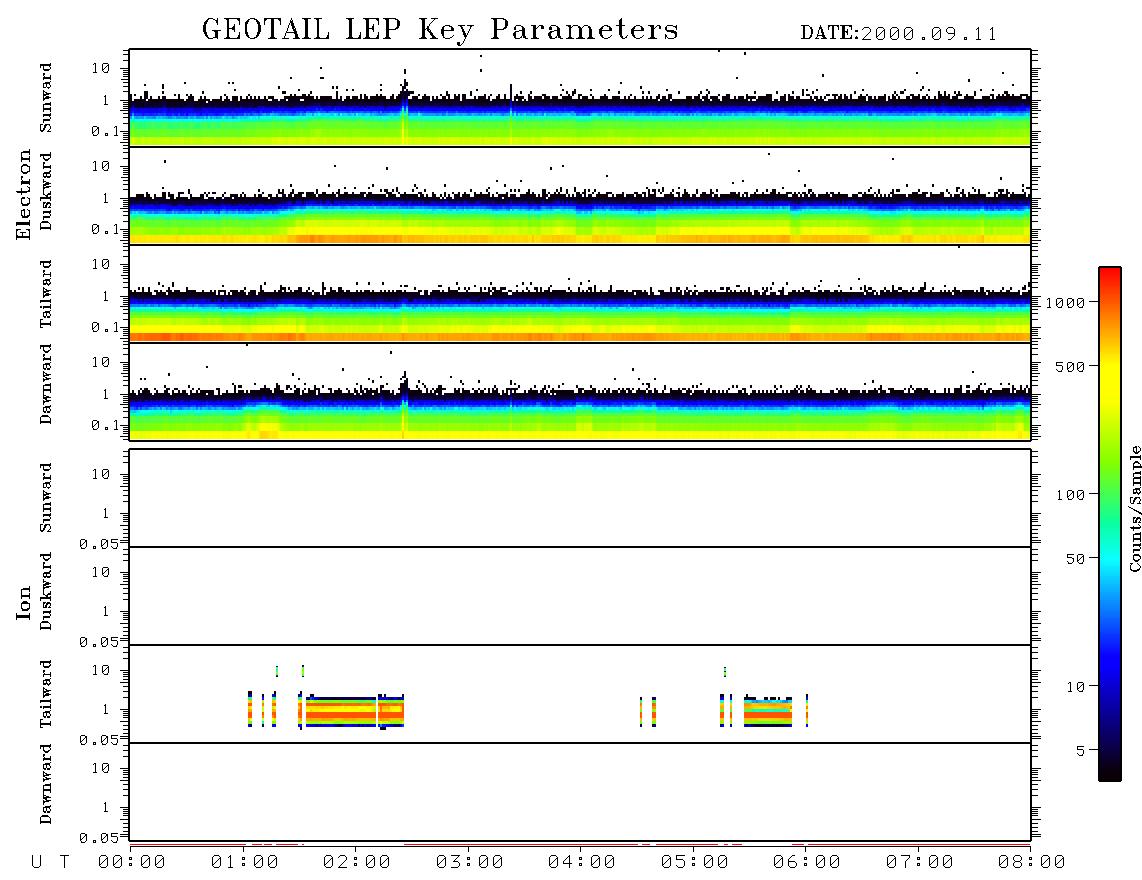Viewport: 1142px width, 880px height.
Task: Click the 04:00 time tick label
Action: (x=582, y=863)
